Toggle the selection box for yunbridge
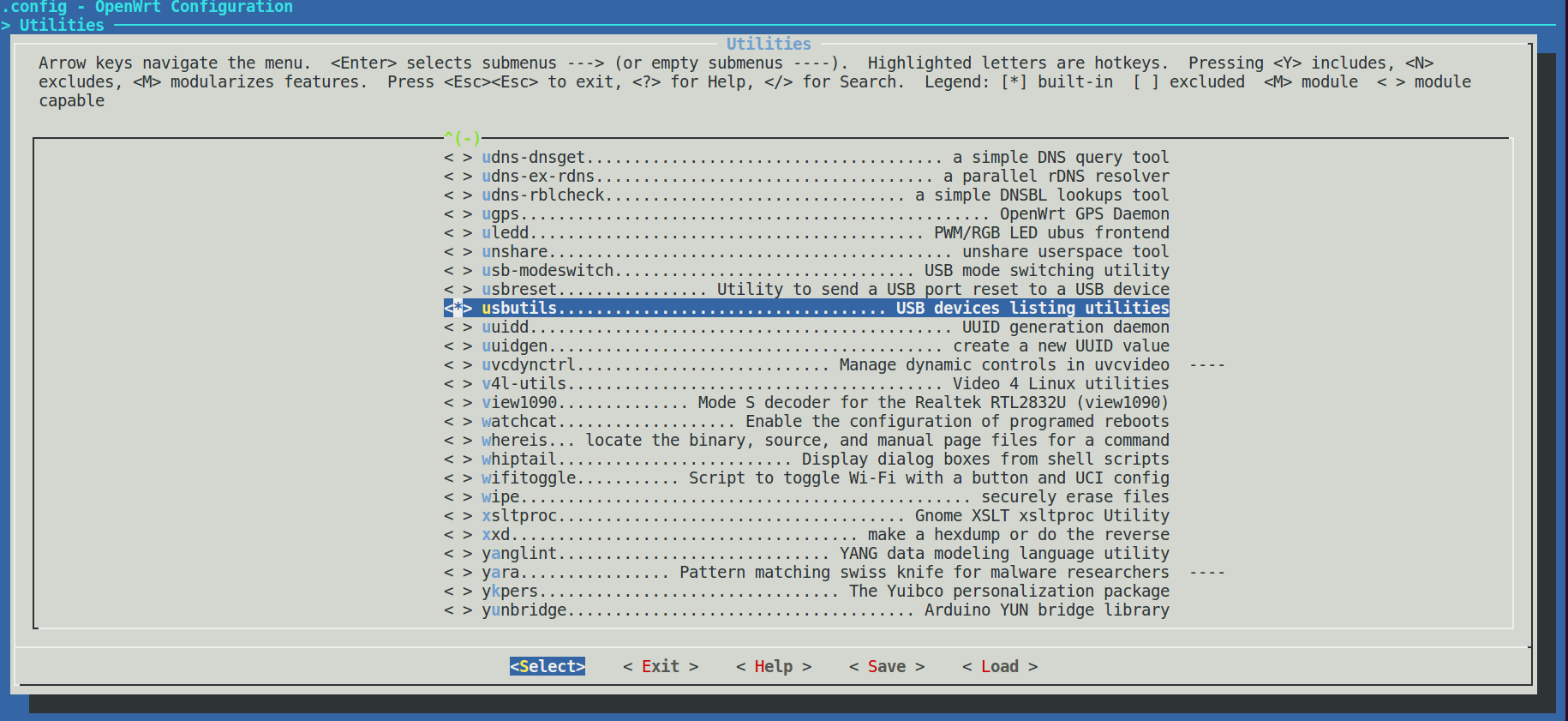Image resolution: width=1568 pixels, height=721 pixels. click(x=458, y=610)
